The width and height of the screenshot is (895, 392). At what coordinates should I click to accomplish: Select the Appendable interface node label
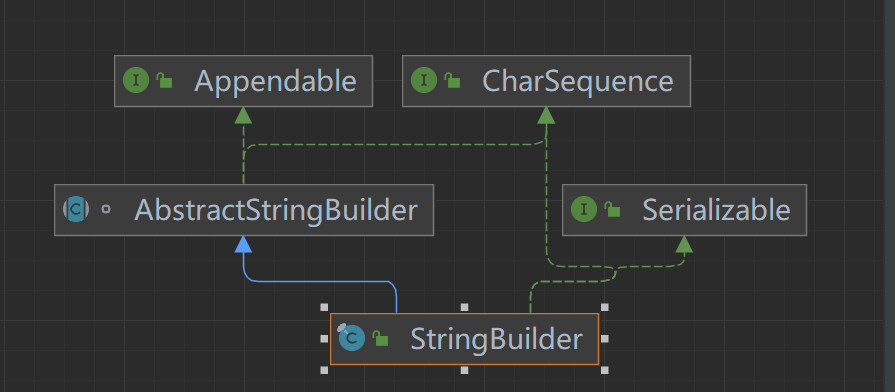point(275,81)
